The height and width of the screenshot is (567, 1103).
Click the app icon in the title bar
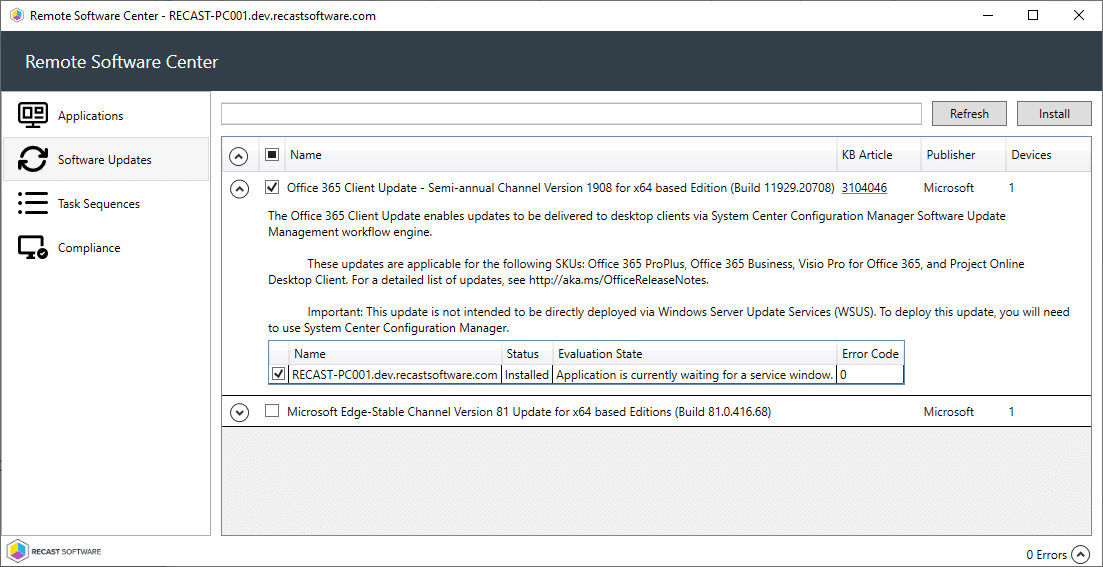tap(16, 16)
